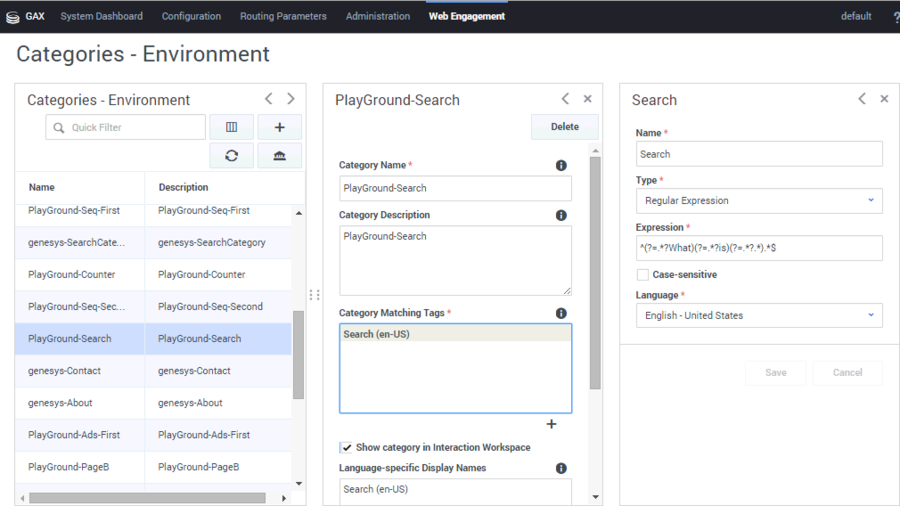Click info icon next to Category Name
Screen dimensions: 900x506
point(561,166)
